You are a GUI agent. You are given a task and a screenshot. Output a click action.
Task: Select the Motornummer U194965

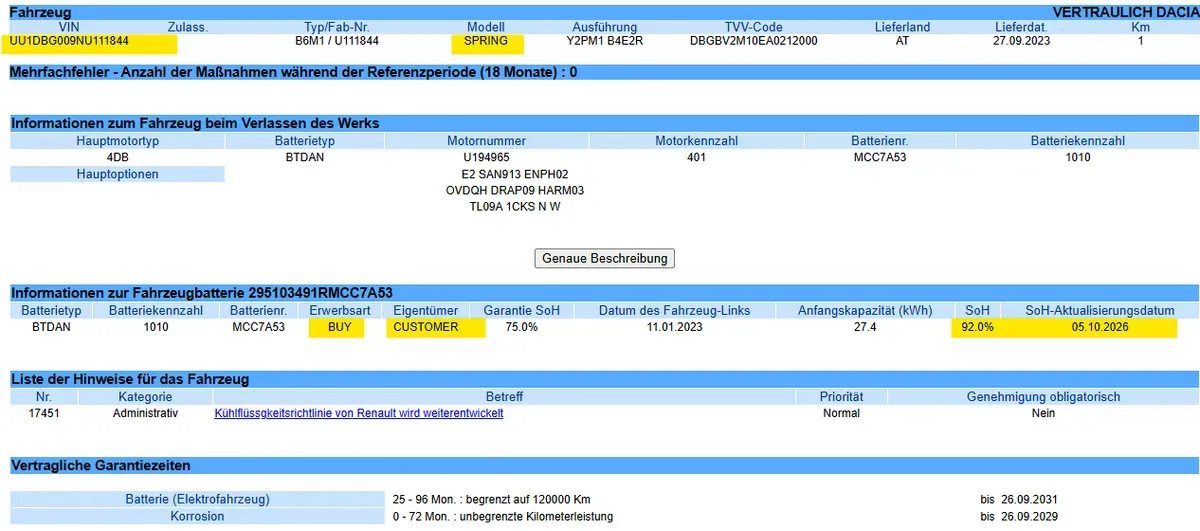pos(487,158)
